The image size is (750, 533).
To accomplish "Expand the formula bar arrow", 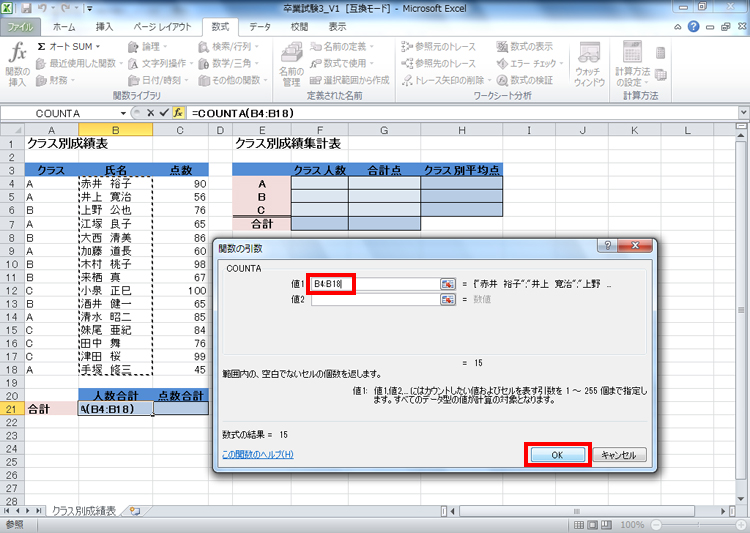I will tap(743, 113).
